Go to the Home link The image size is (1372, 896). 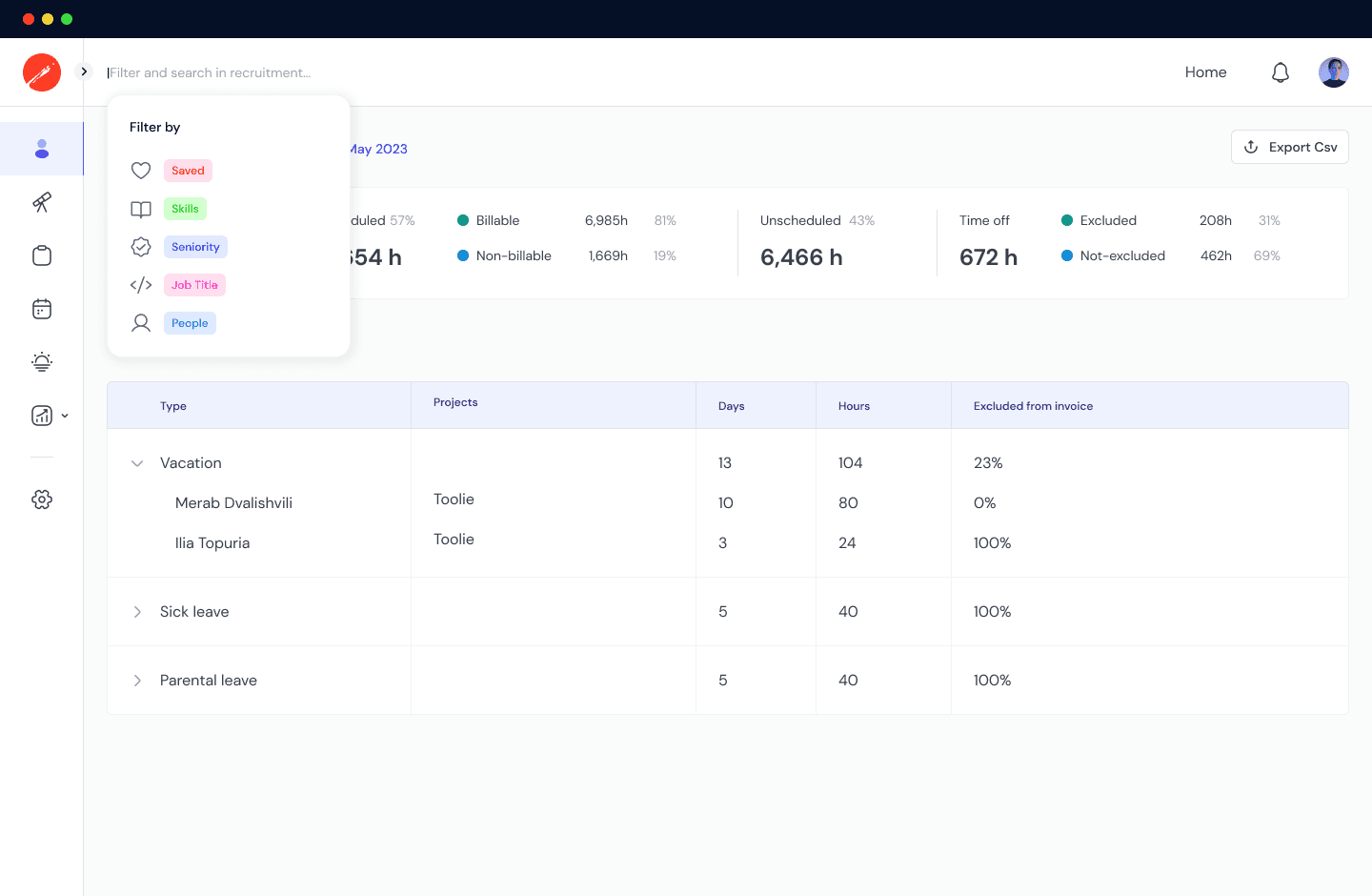tap(1205, 72)
